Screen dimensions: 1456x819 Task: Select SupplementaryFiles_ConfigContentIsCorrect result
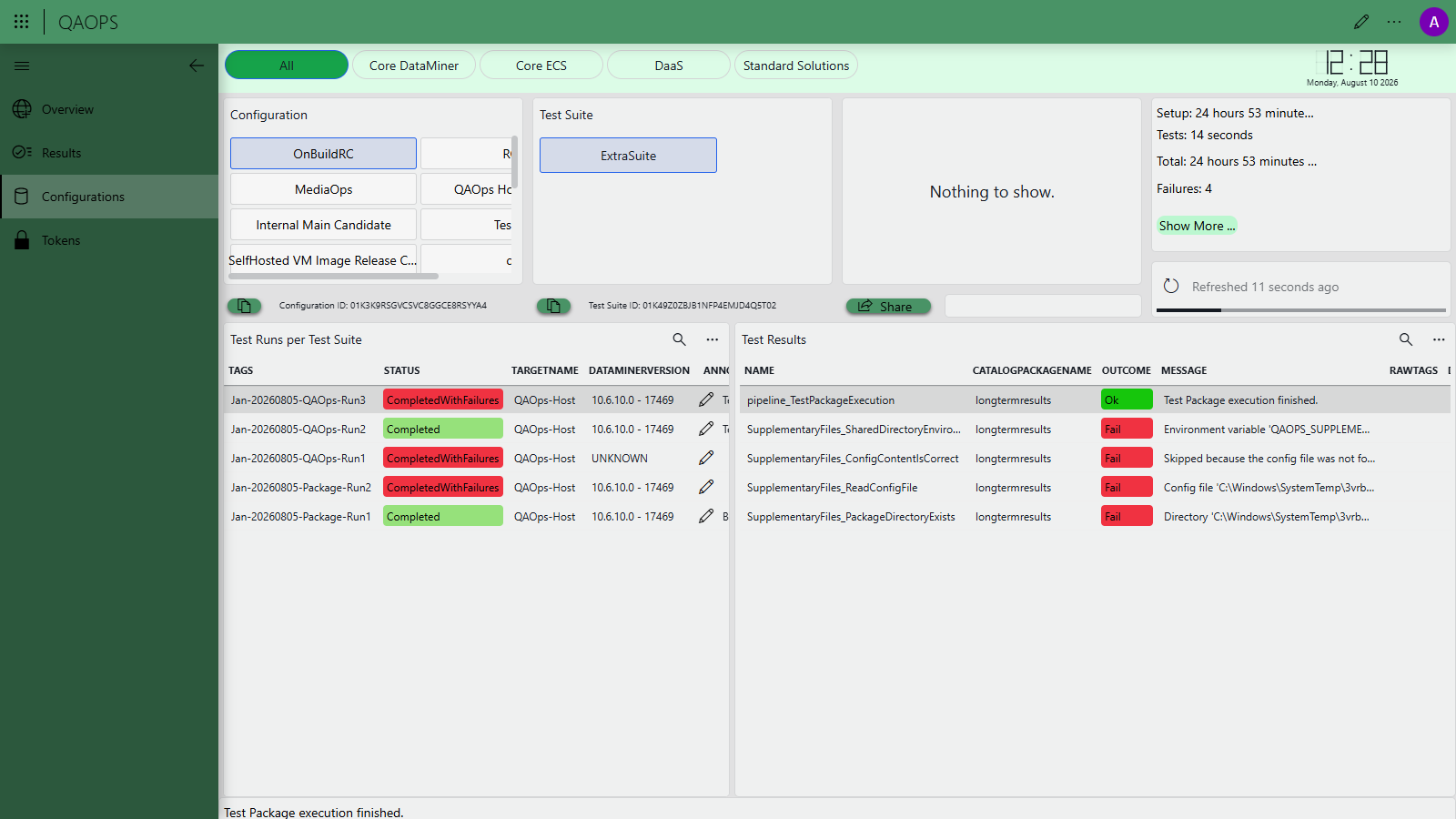tap(1095, 458)
